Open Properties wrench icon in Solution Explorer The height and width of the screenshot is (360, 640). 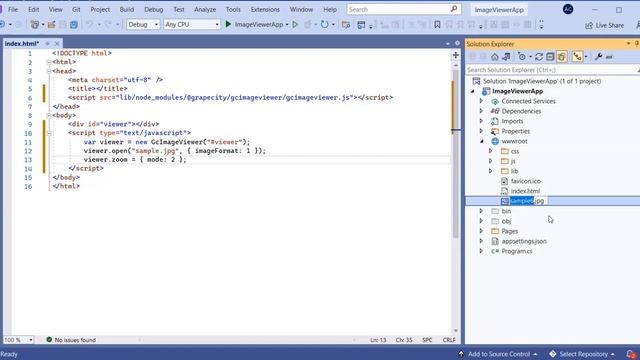click(598, 57)
